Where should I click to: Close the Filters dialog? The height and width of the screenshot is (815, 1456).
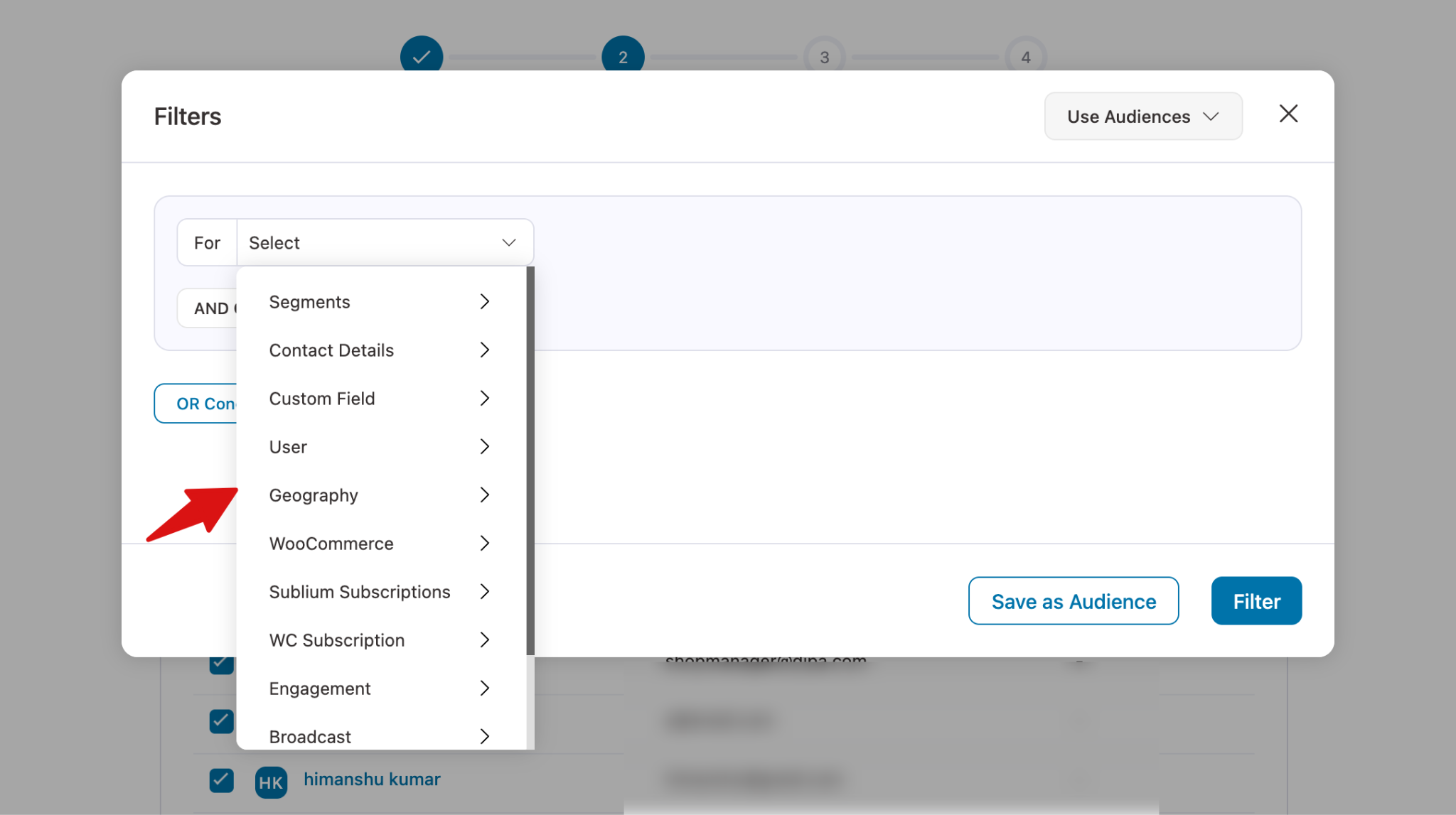tap(1288, 114)
